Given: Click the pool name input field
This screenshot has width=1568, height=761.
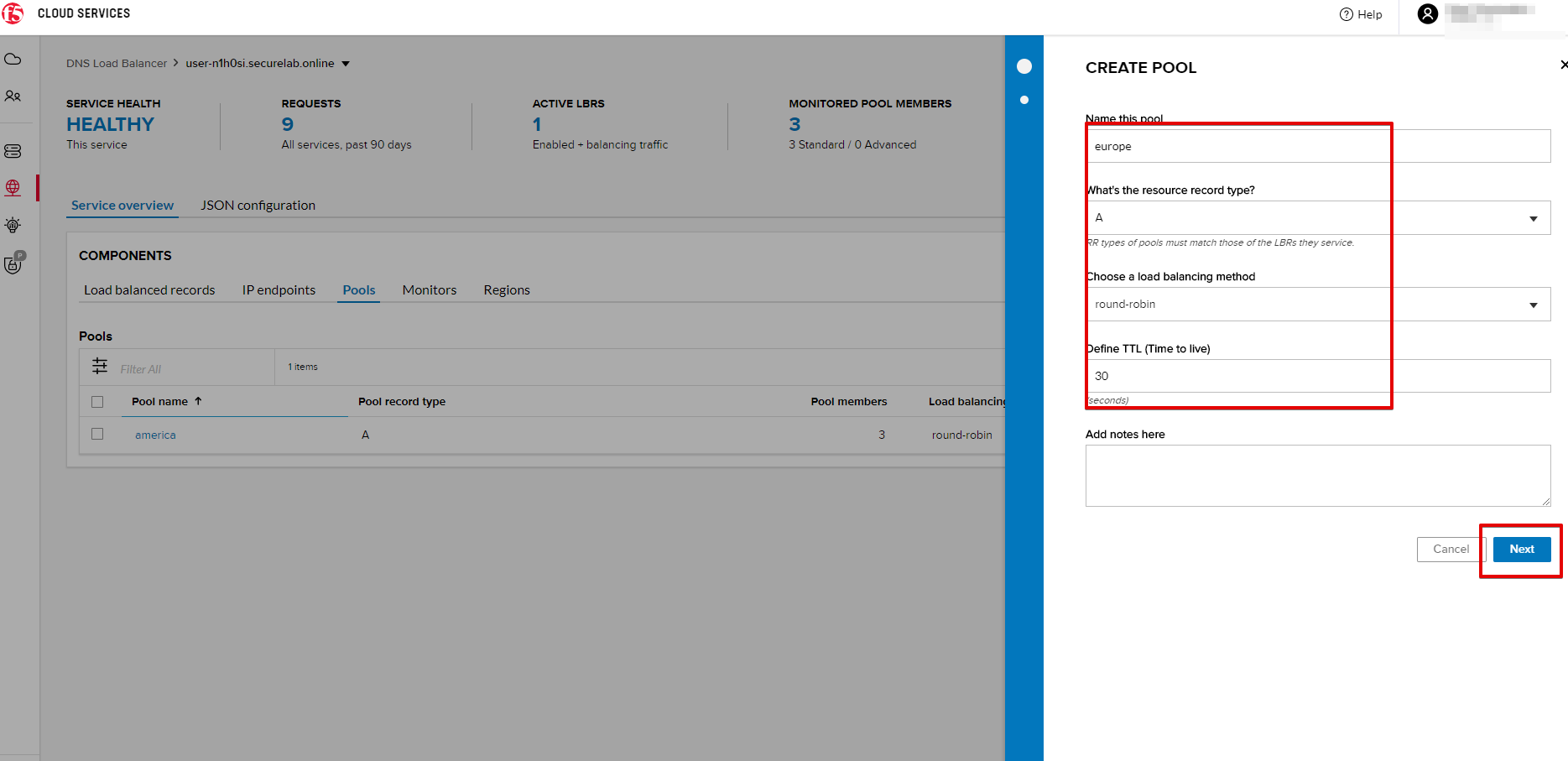Looking at the screenshot, I should tap(1318, 146).
